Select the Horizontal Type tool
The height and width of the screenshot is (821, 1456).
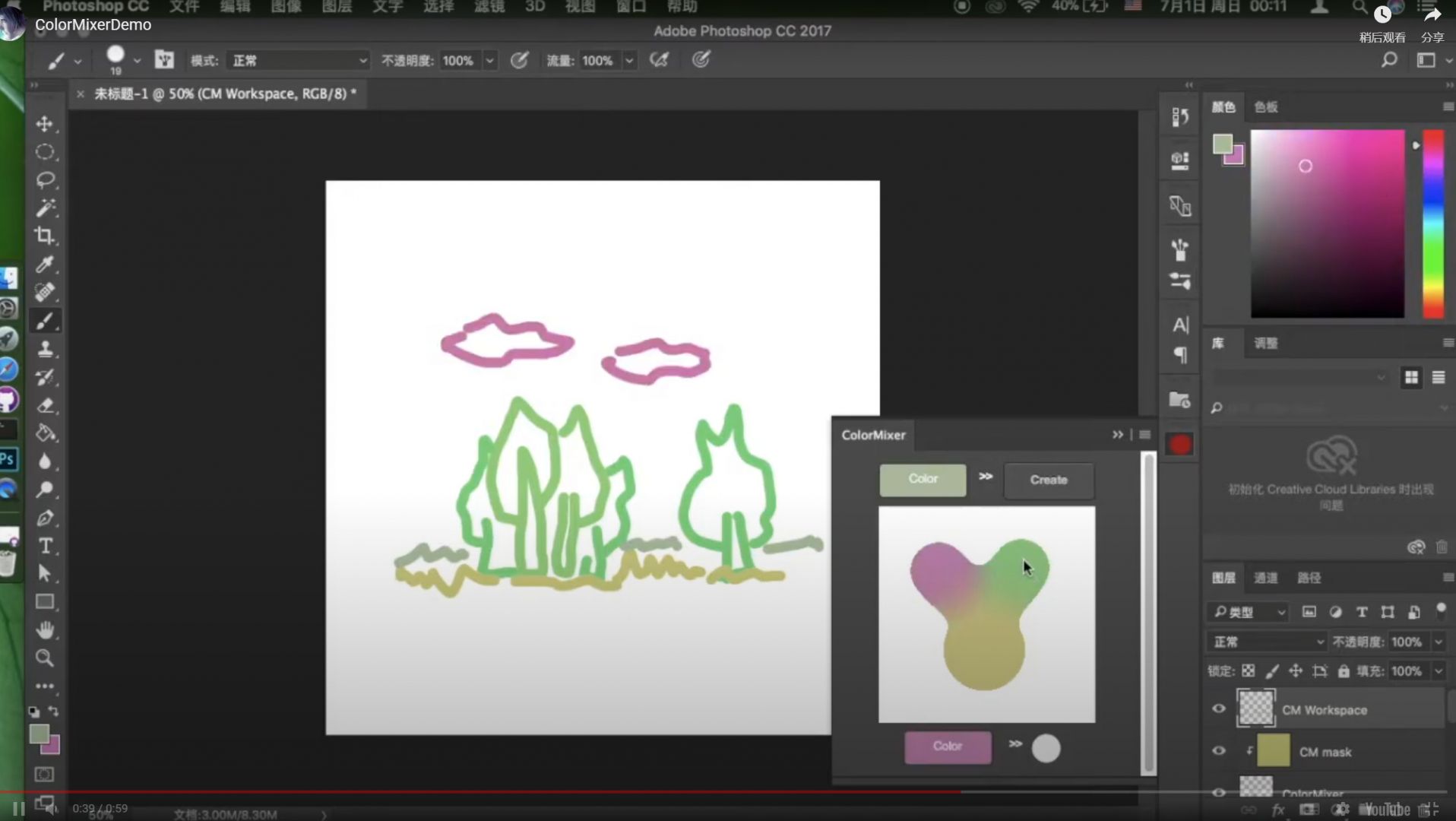click(x=45, y=546)
